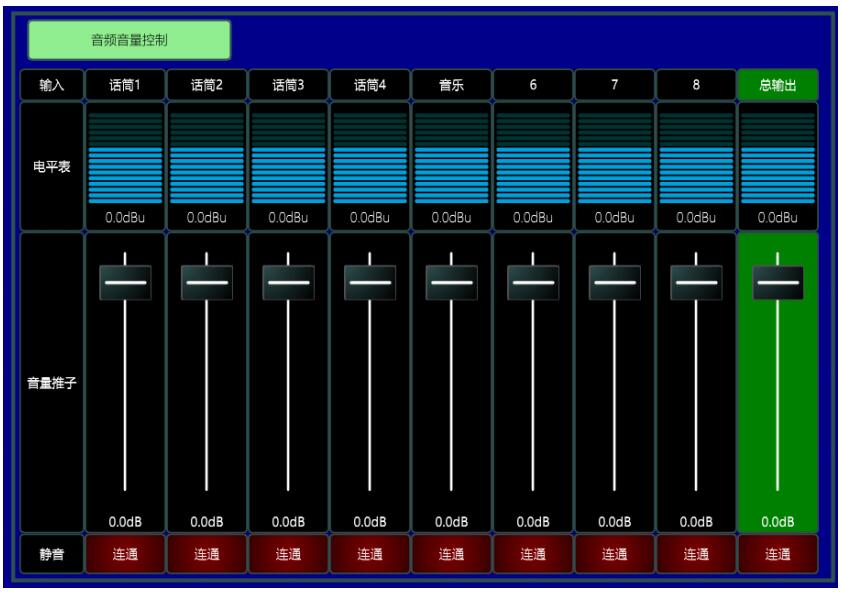Select the channel 7 header
Viewport: 842px width, 592px height.
coord(615,85)
